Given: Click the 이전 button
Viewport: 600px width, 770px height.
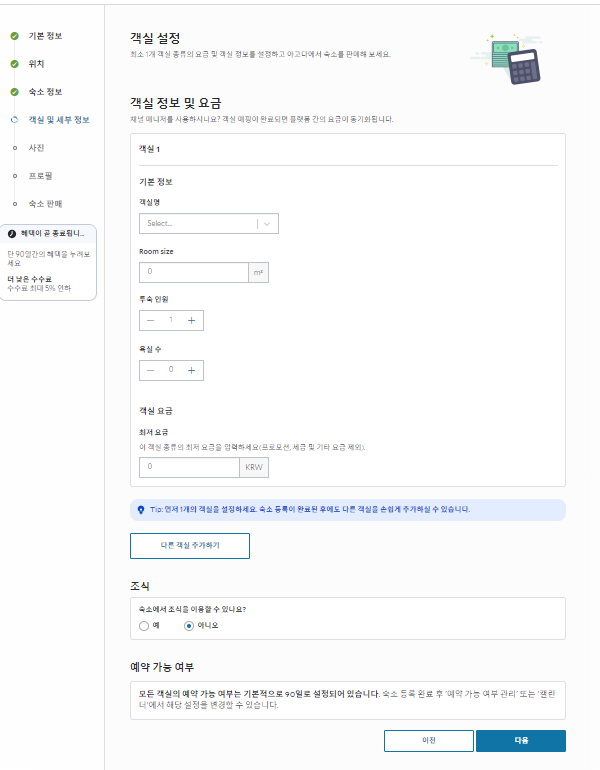Looking at the screenshot, I should tap(428, 741).
